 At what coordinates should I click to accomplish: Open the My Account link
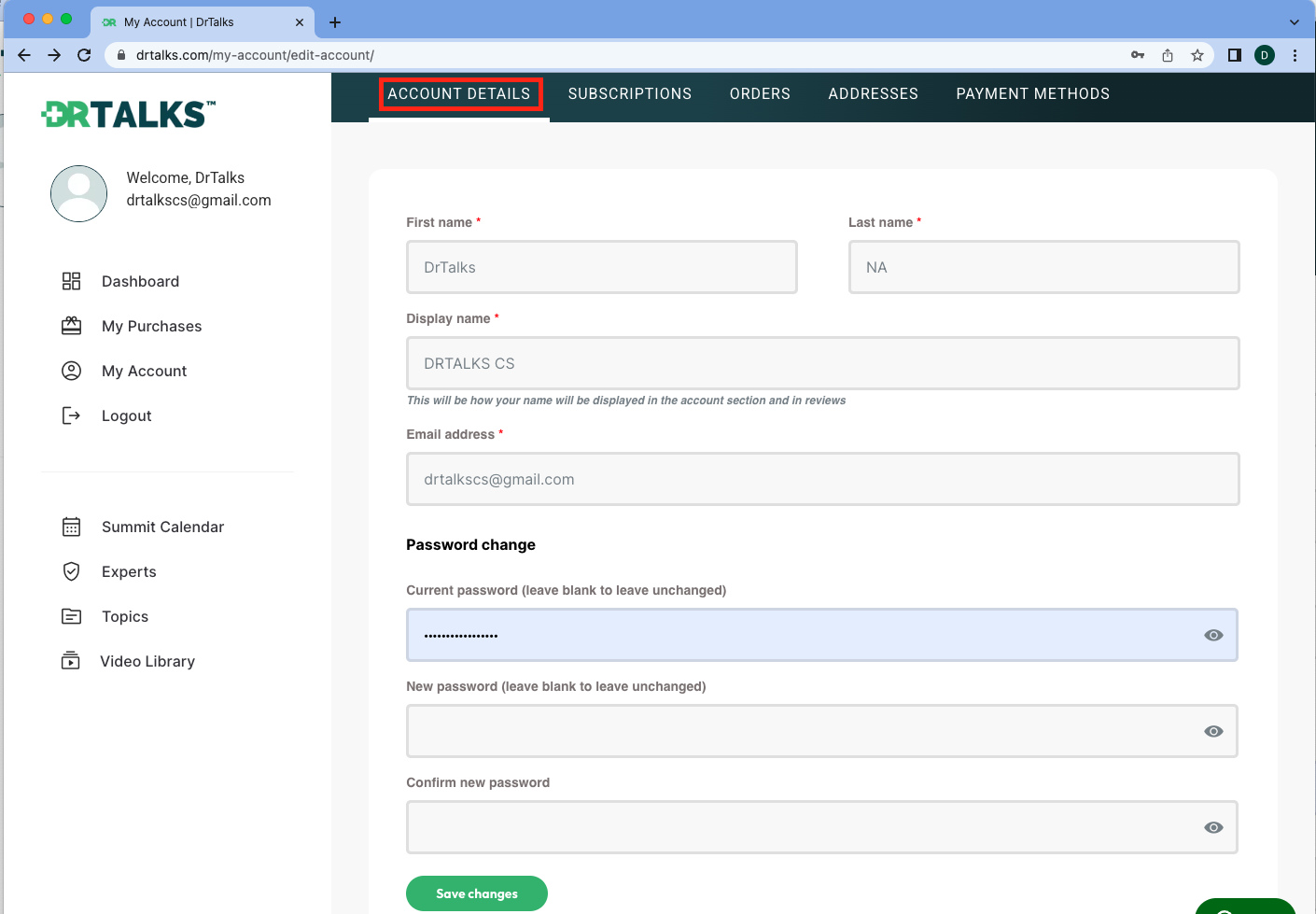(144, 371)
